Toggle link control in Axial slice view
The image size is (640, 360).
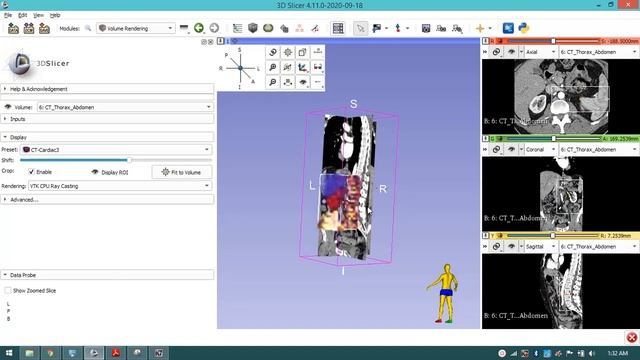click(496, 52)
